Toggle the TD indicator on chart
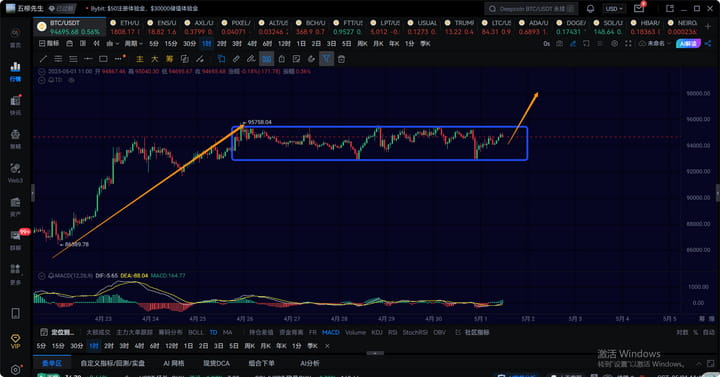The height and width of the screenshot is (377, 720). pos(214,332)
